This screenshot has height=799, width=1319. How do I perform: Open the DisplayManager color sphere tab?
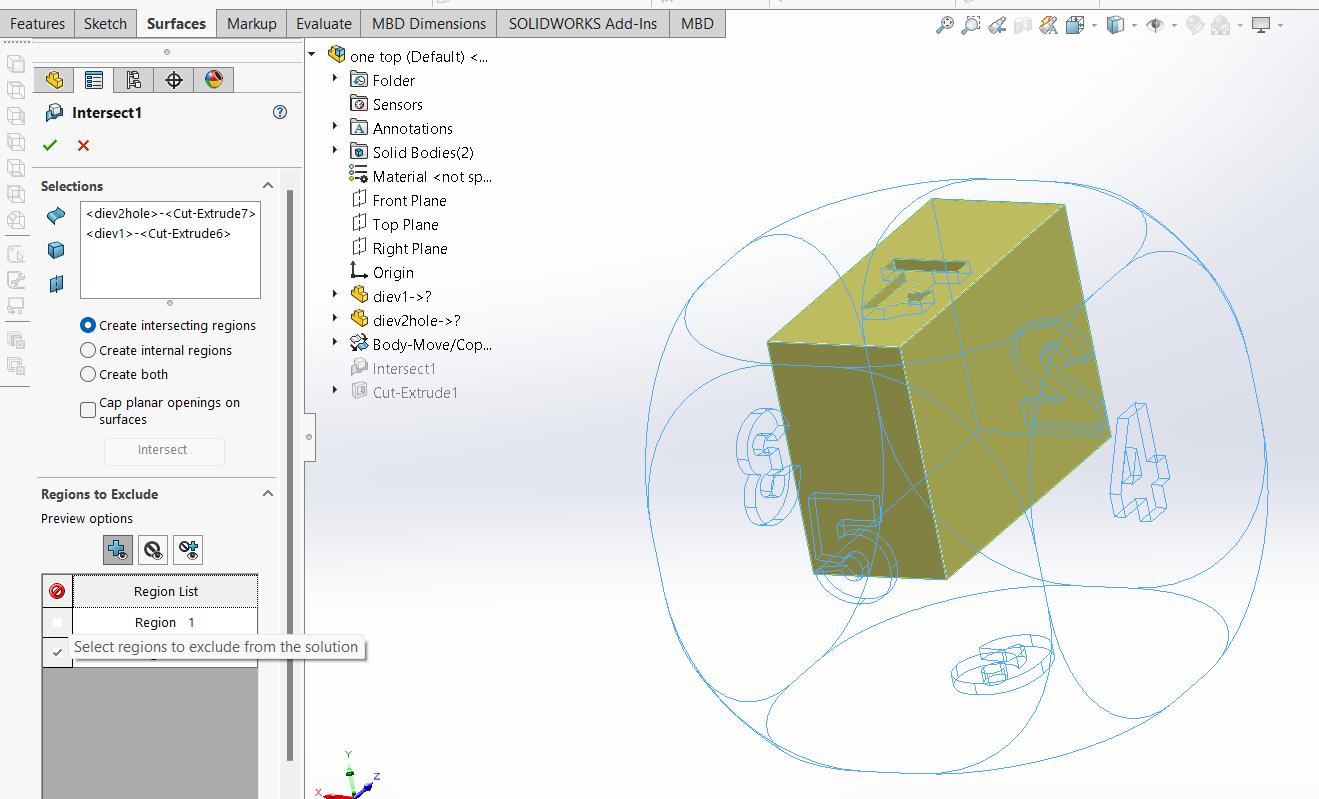[x=214, y=80]
